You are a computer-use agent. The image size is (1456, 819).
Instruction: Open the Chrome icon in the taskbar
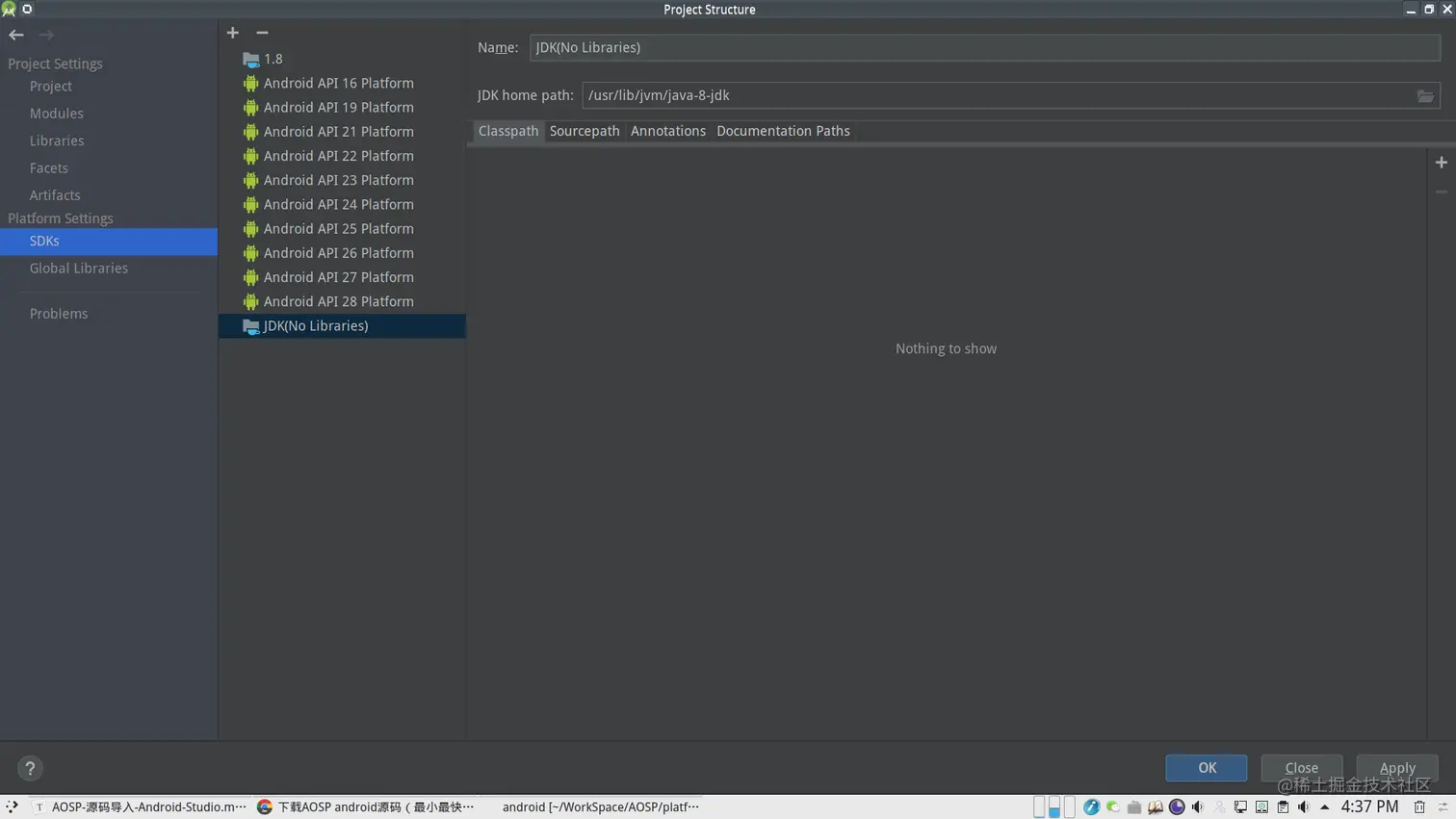[x=265, y=807]
